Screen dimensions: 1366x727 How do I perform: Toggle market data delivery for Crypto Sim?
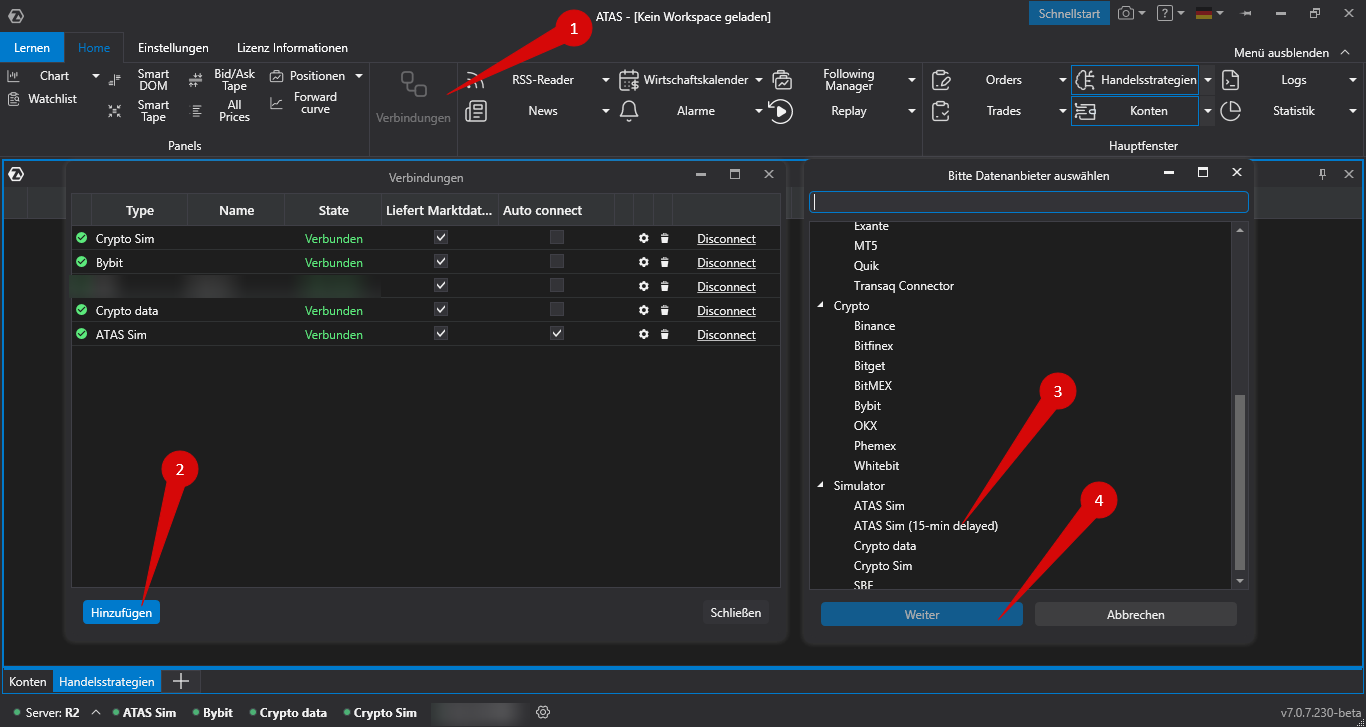coord(441,238)
